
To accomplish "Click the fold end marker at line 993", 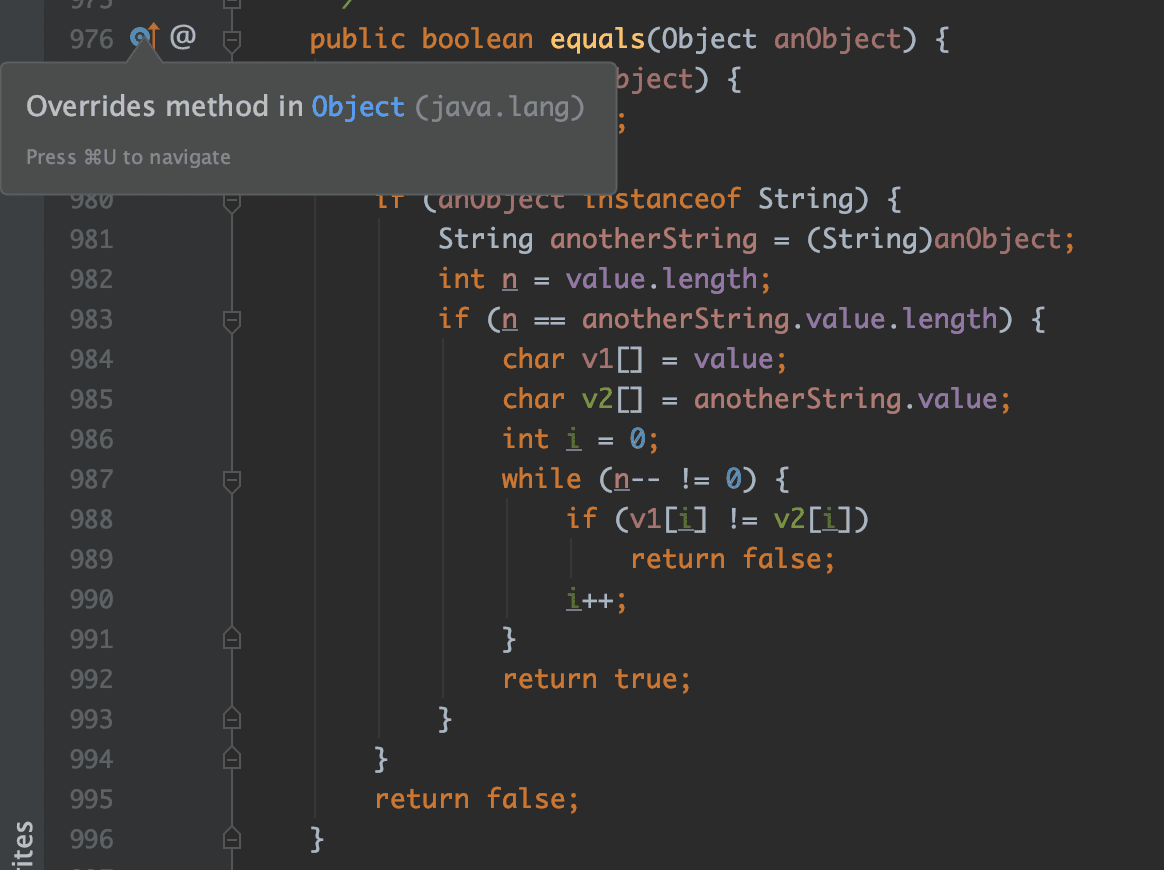I will click(232, 719).
